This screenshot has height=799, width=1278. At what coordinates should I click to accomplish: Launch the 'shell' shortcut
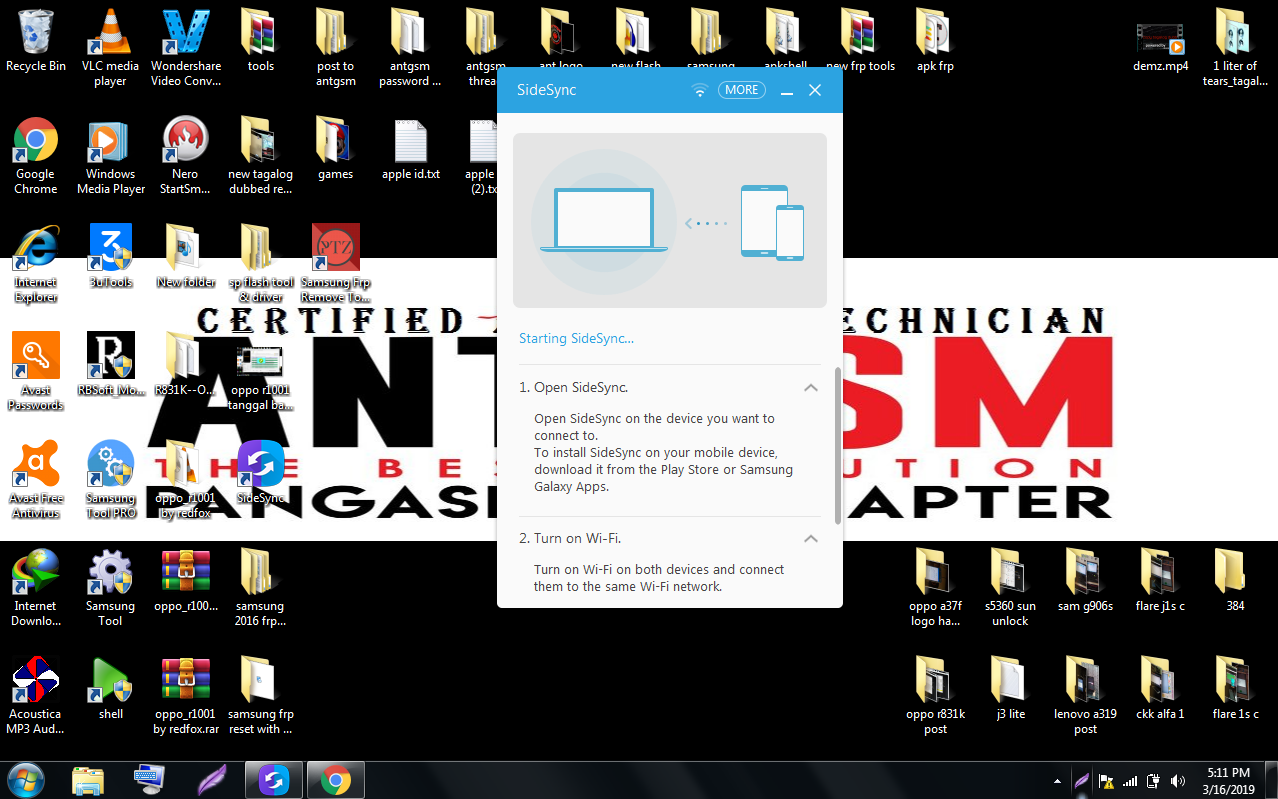pos(111,689)
